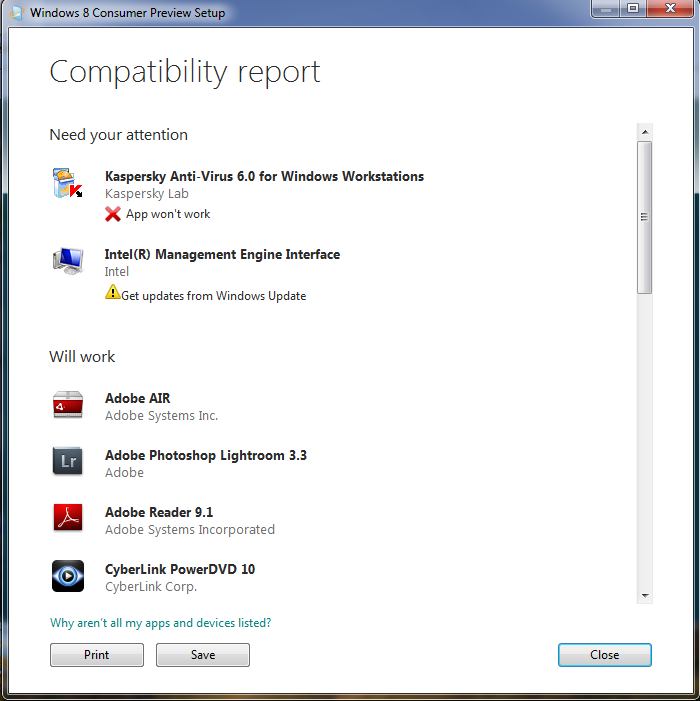Image resolution: width=700 pixels, height=701 pixels.
Task: Click the Adobe AIR icon
Action: (67, 405)
